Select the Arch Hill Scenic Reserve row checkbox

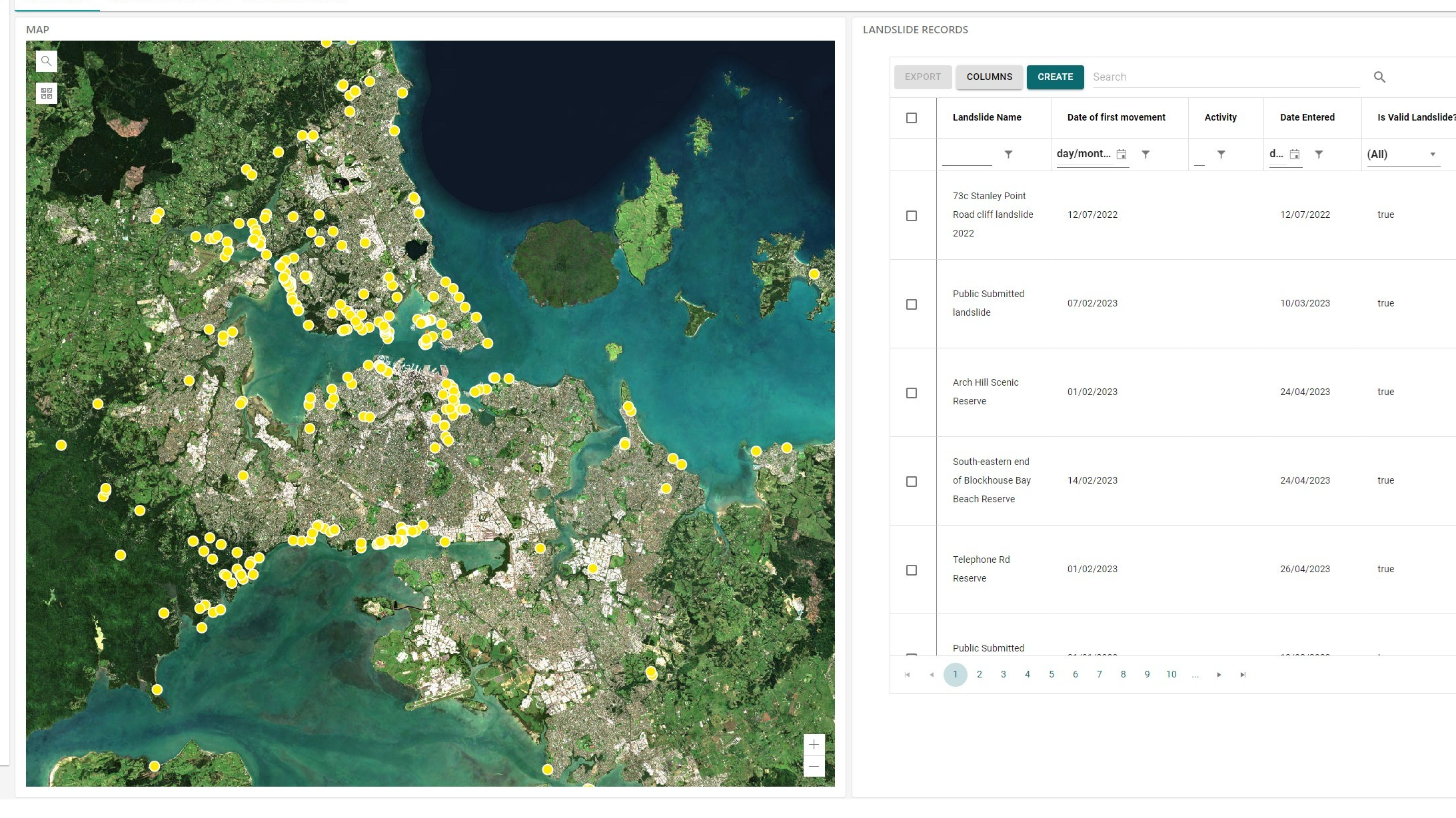(911, 393)
